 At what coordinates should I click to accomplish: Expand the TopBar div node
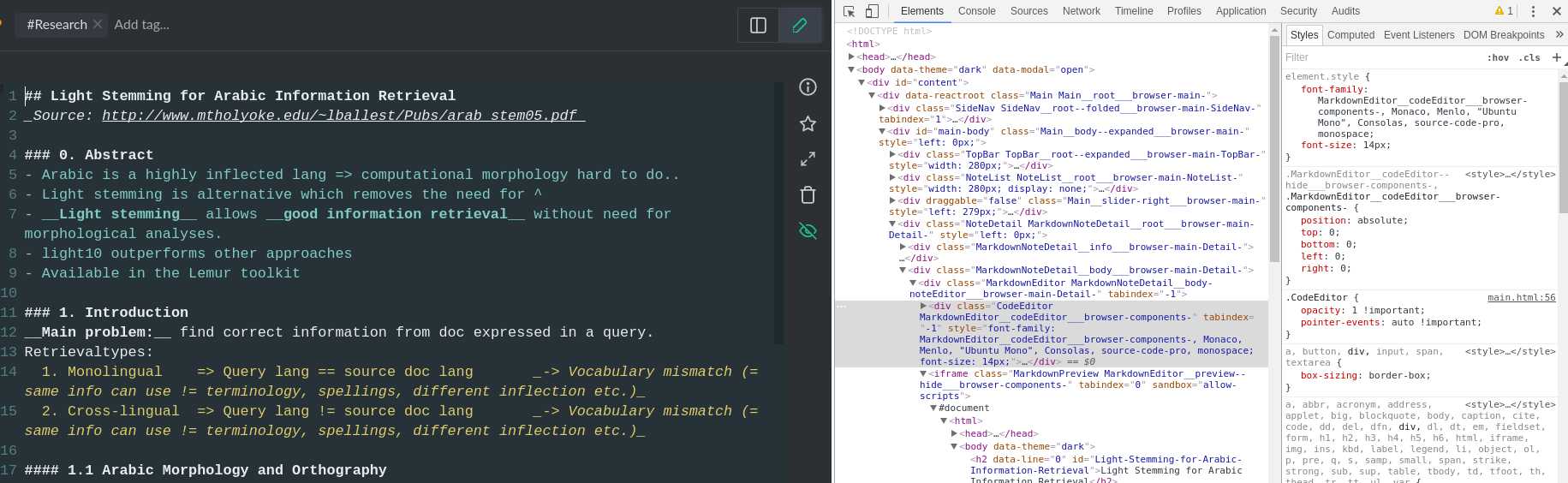pos(892,154)
